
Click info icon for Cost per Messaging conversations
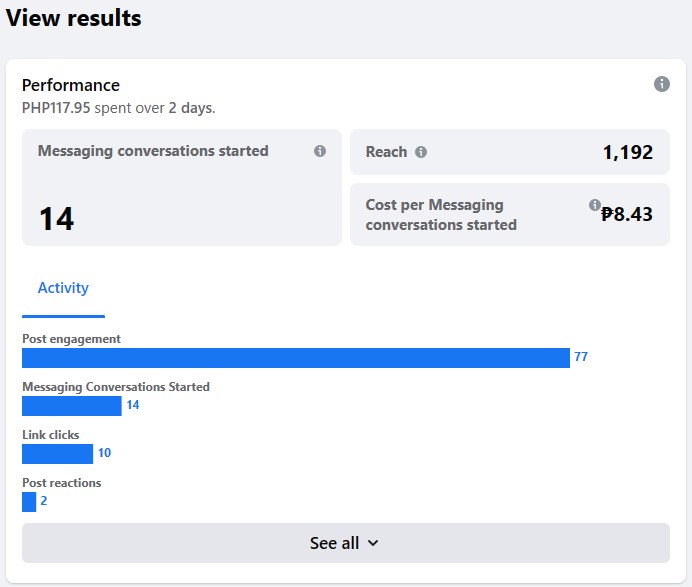[595, 205]
